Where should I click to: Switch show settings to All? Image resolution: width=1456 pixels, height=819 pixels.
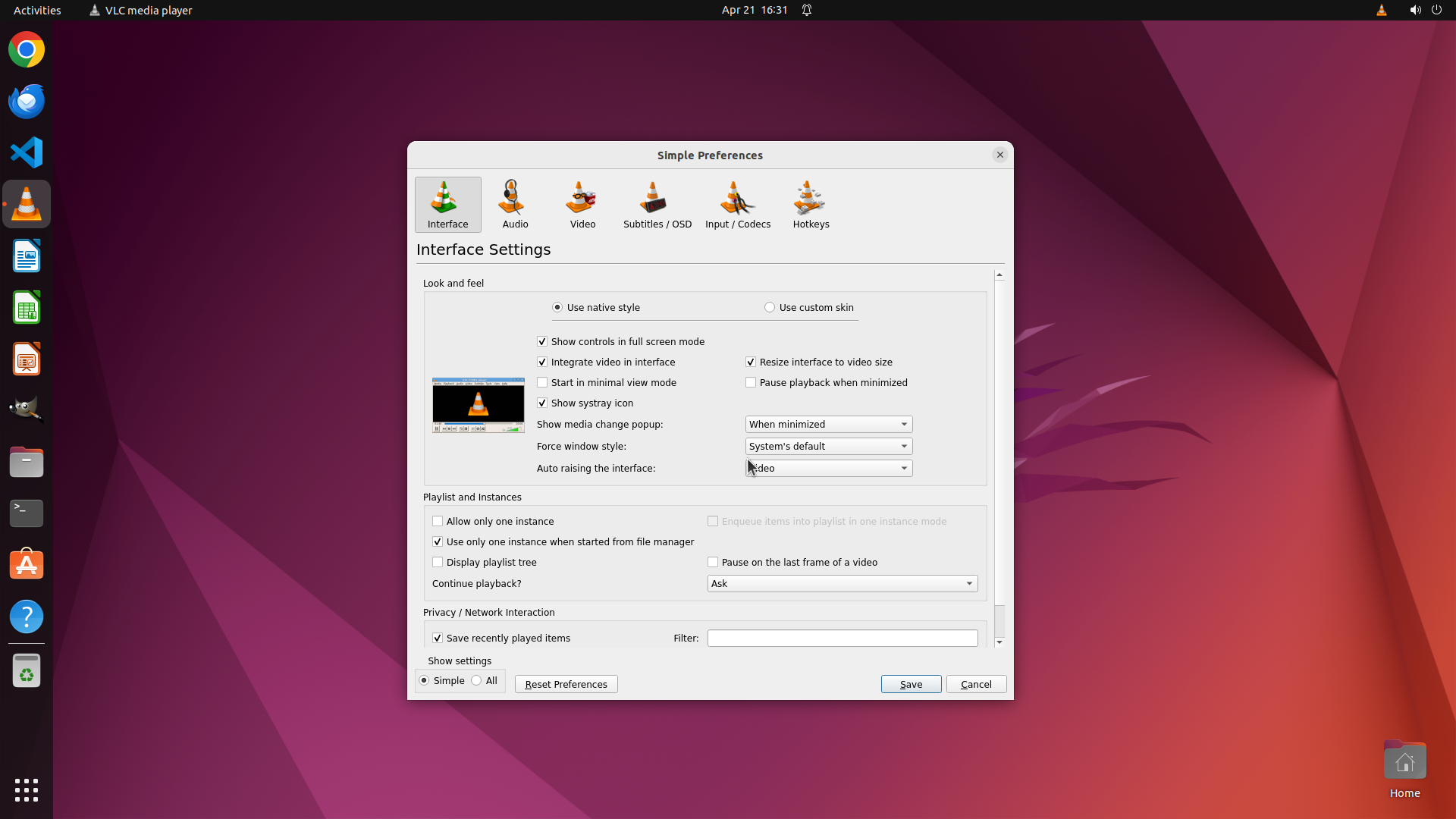coord(476,680)
